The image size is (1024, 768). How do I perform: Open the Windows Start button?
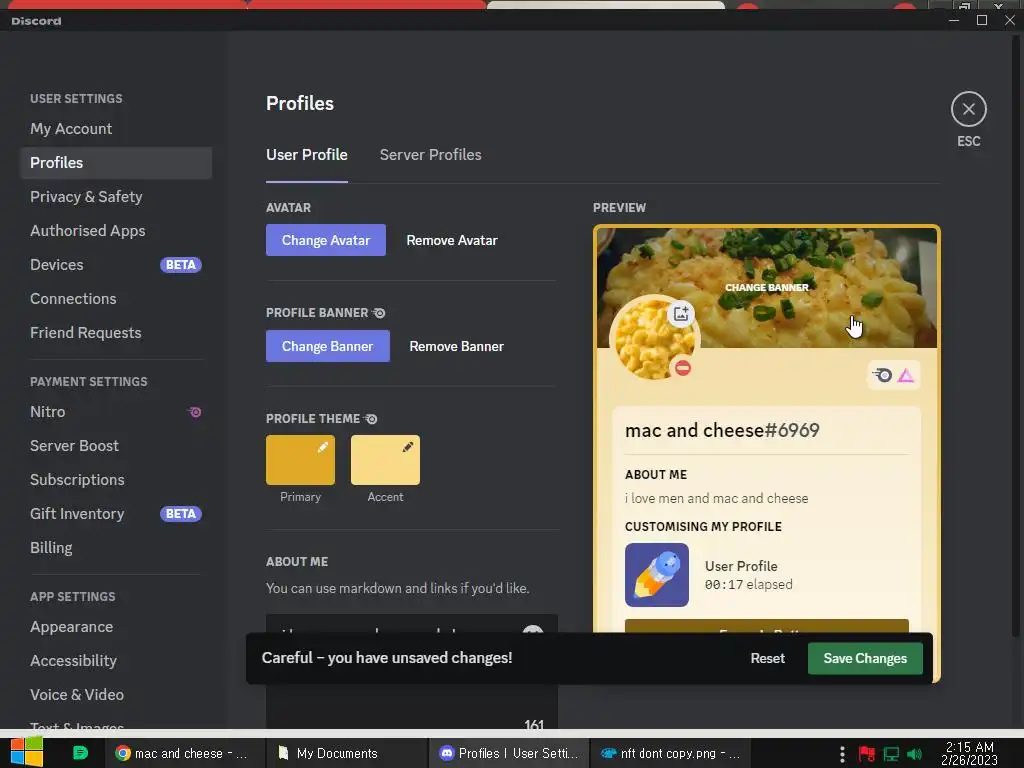[x=26, y=752]
